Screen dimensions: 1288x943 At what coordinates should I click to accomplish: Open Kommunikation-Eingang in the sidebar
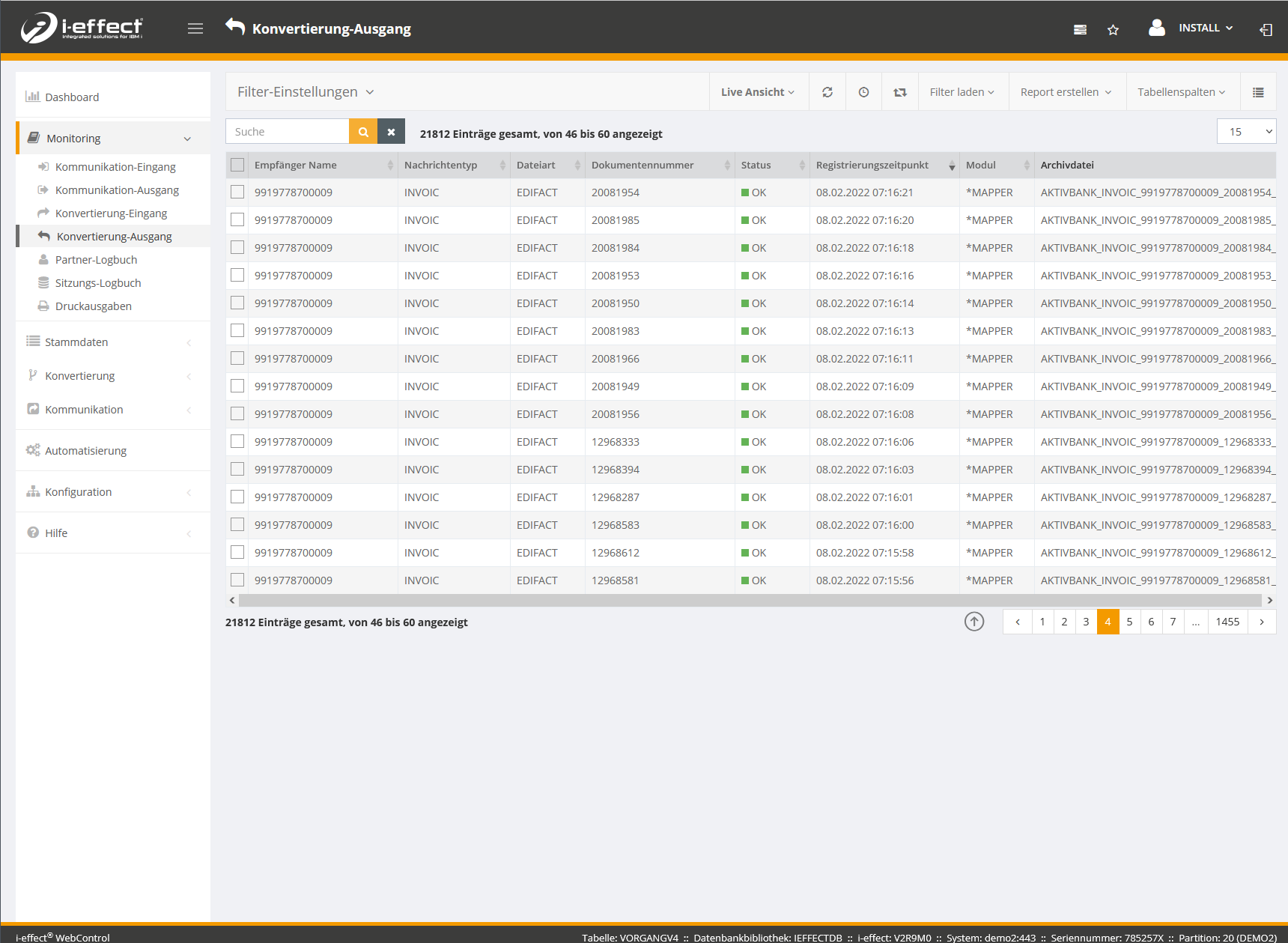pos(115,167)
